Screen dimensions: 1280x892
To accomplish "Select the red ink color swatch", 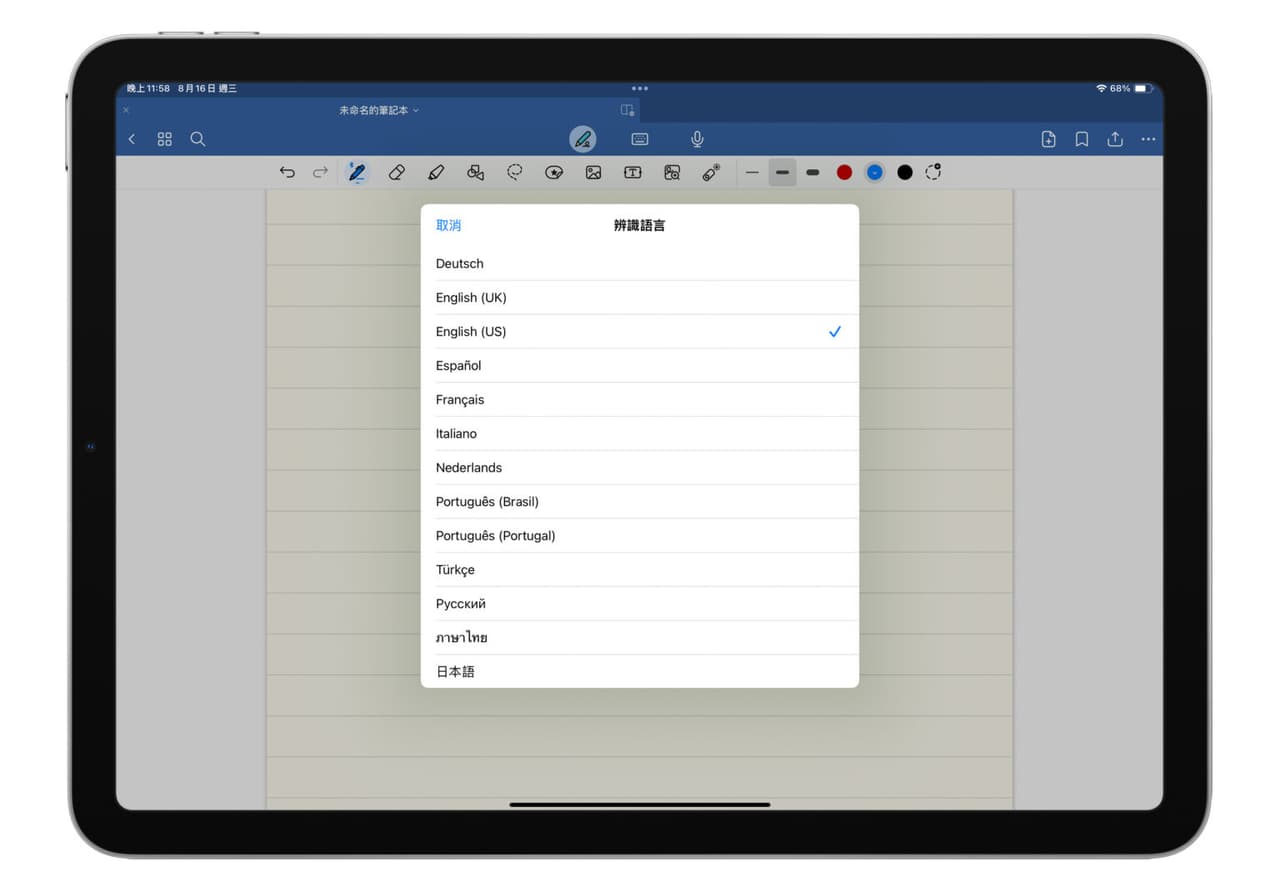I will tap(844, 172).
